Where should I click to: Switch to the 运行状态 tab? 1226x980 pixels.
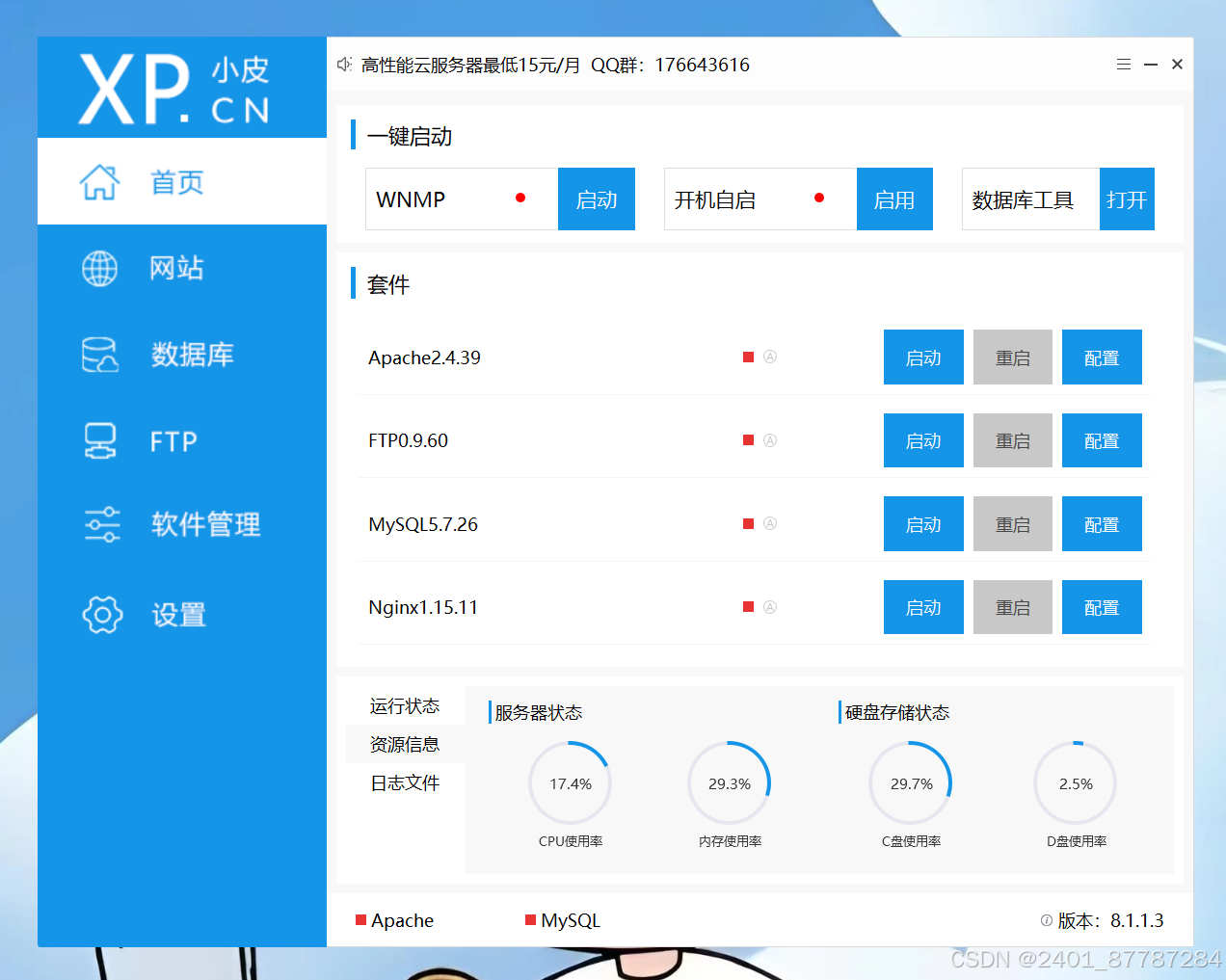[x=405, y=706]
